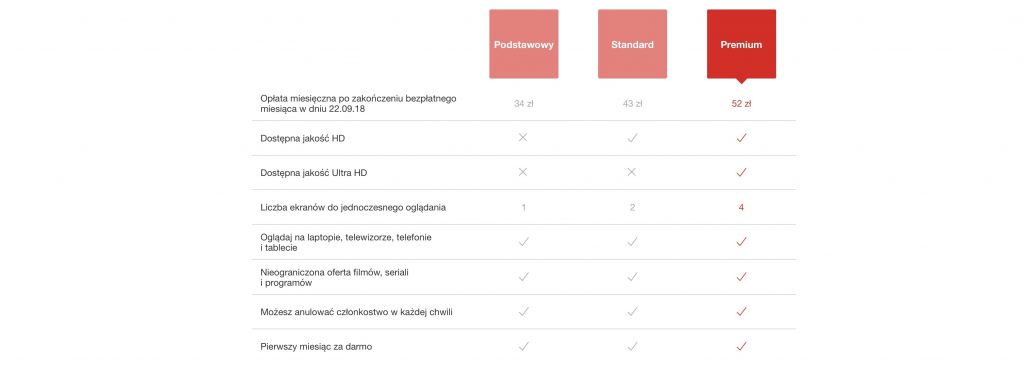The image size is (1024, 366).
Task: Click the screen count 2 for Standard
Action: click(x=632, y=207)
